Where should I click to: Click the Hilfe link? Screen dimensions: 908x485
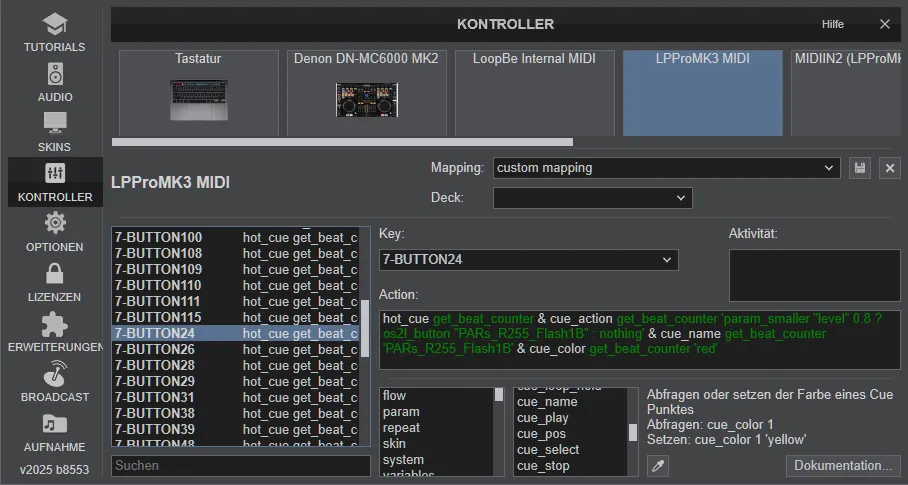point(833,24)
